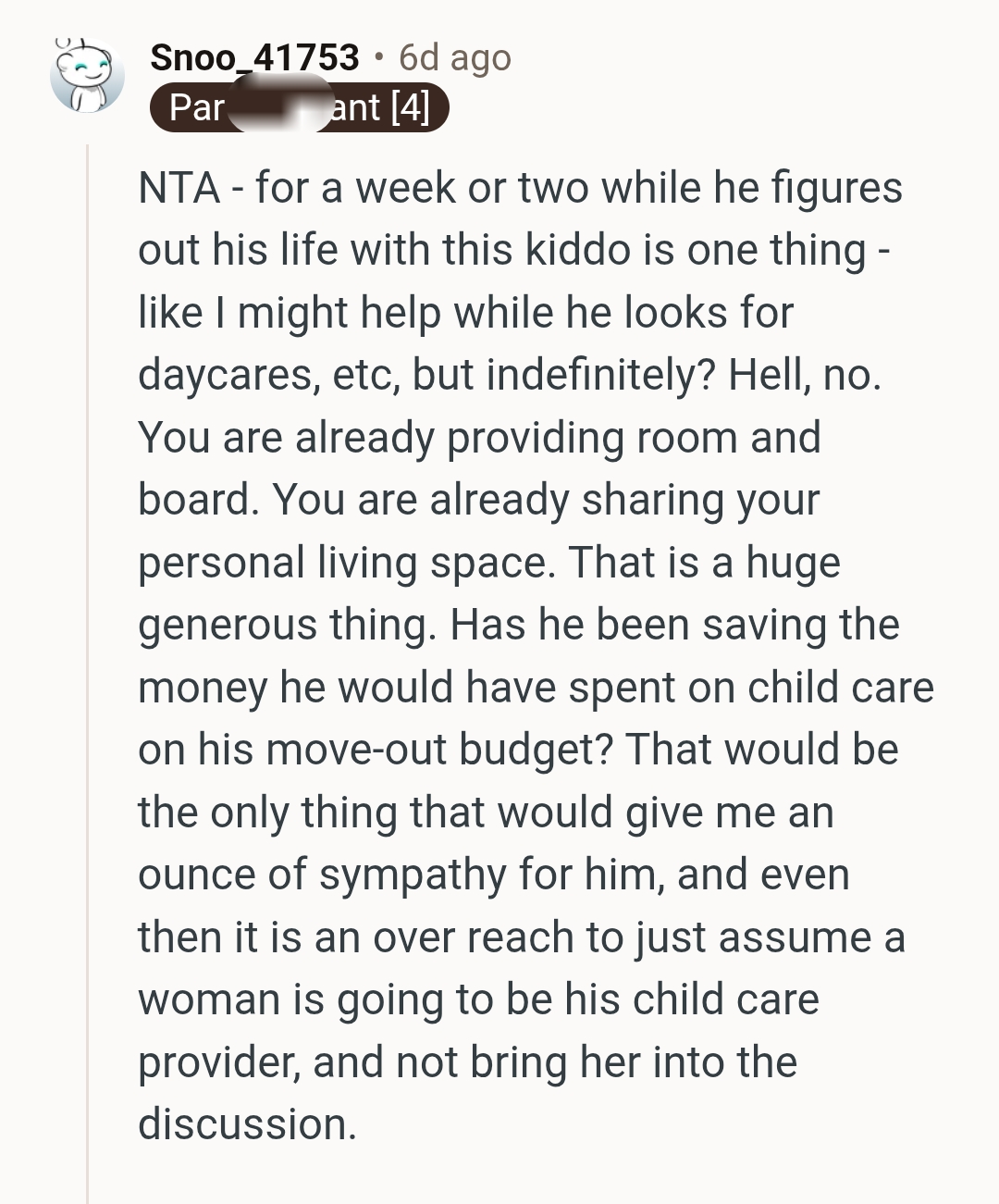Tap the dark flair badge ending in [4]
This screenshot has width=999, height=1204.
tap(299, 108)
